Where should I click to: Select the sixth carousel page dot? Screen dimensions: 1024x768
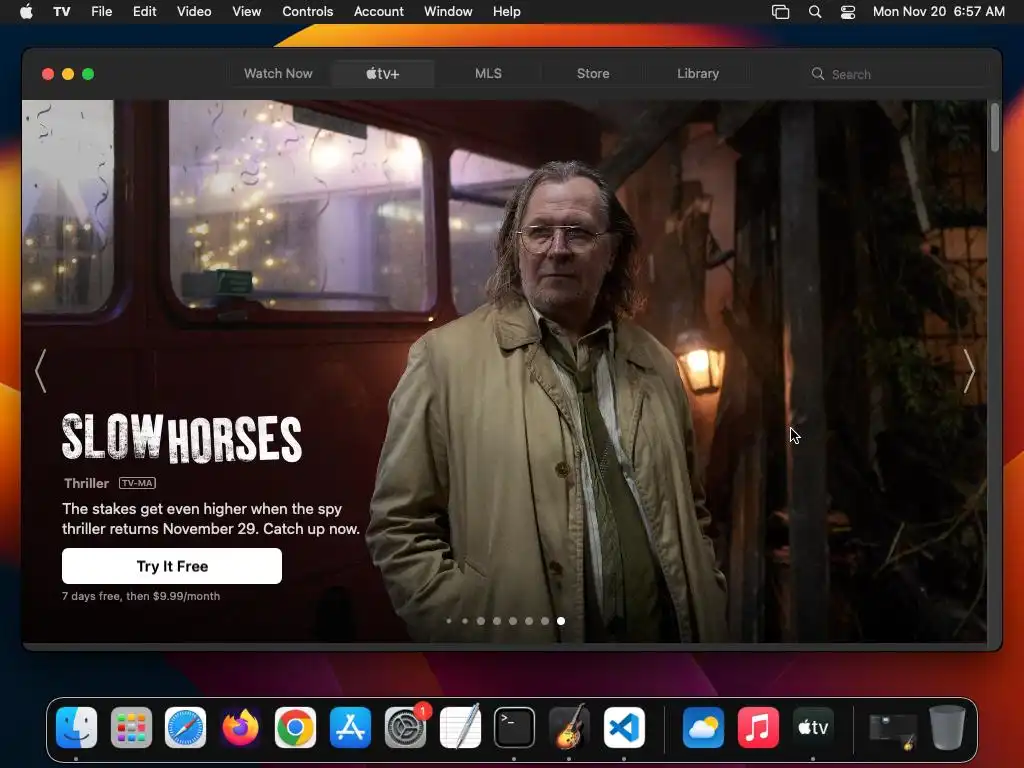pos(529,621)
